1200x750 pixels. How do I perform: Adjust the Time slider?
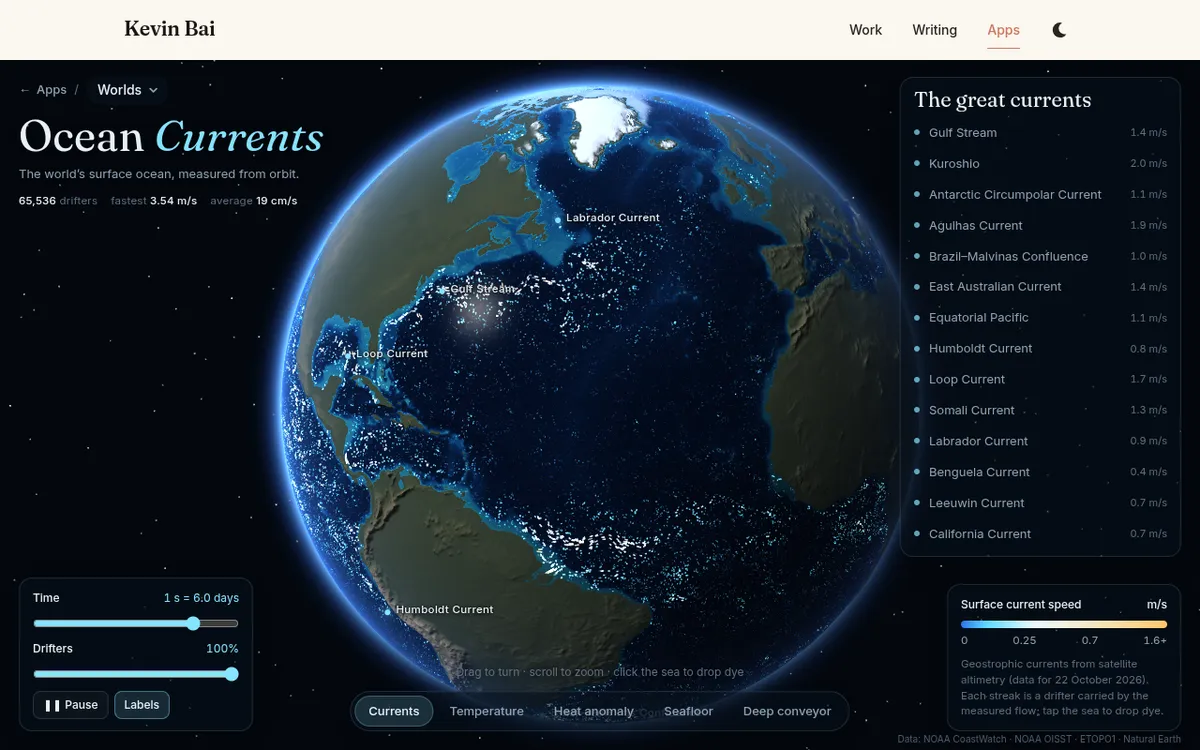[135, 623]
